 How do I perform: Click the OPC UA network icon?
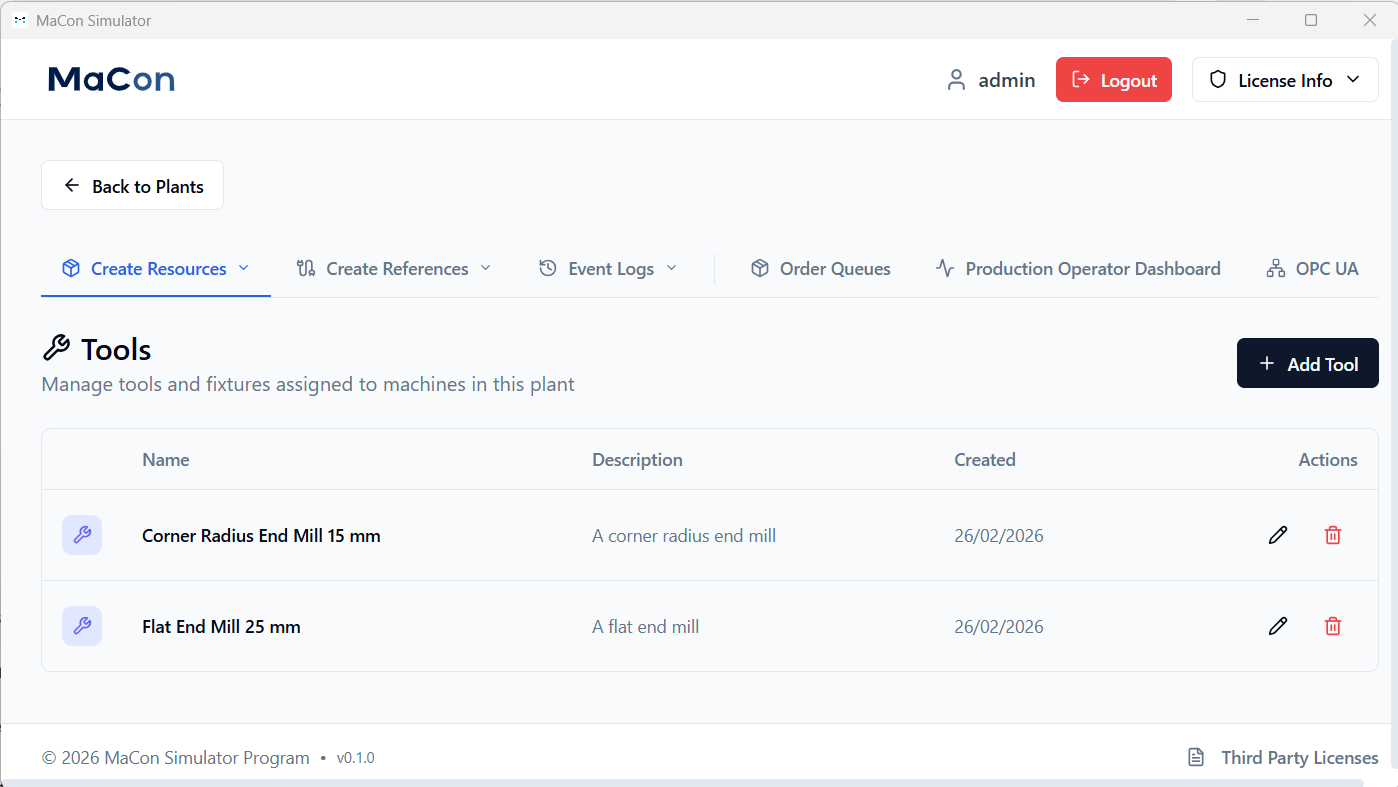[x=1275, y=268]
